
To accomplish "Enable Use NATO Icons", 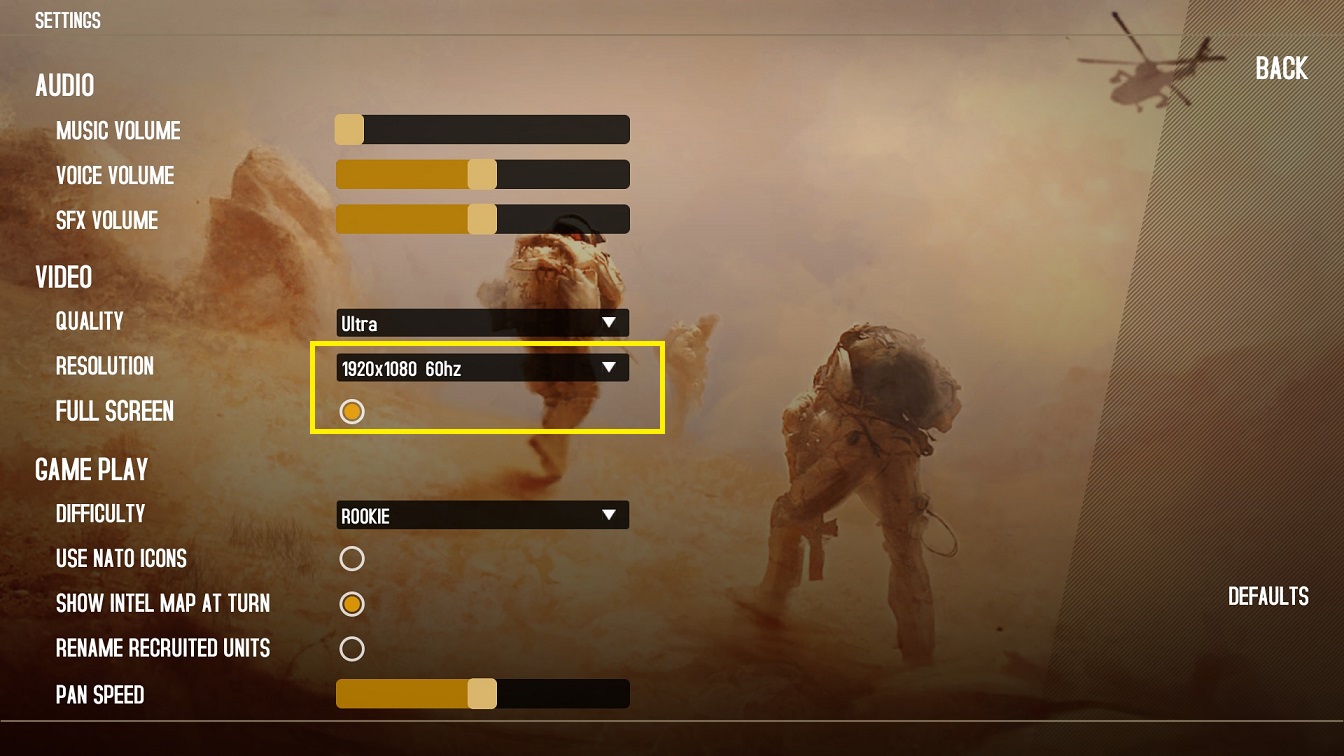I will click(x=352, y=558).
